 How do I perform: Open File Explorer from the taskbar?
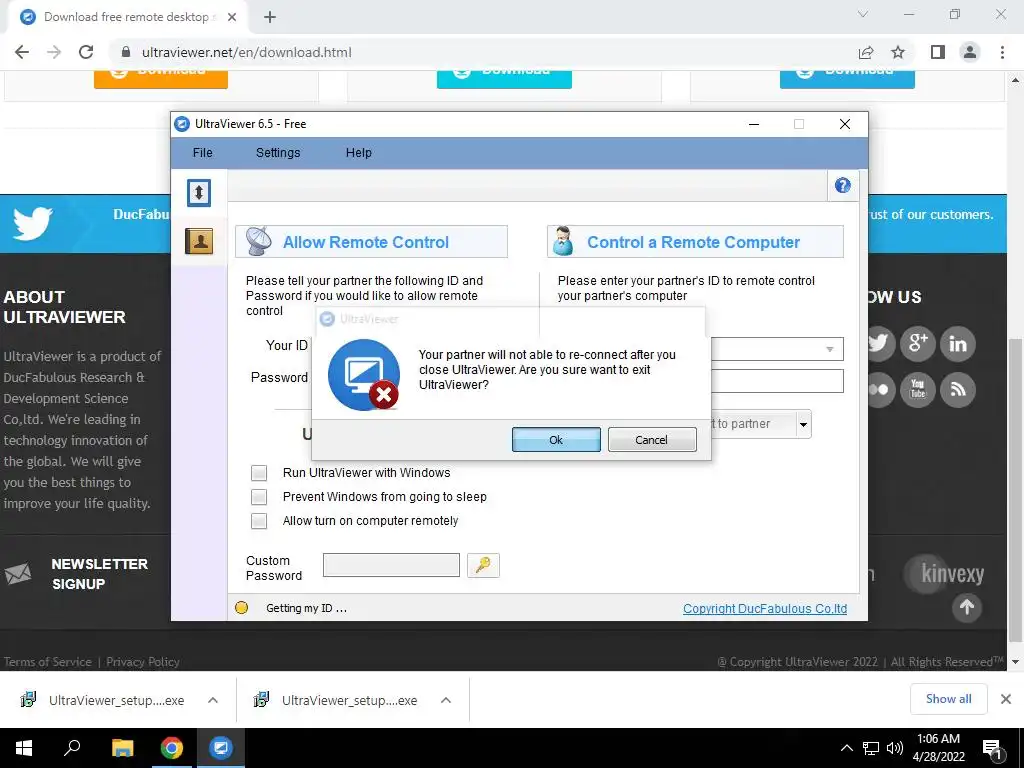coord(122,748)
